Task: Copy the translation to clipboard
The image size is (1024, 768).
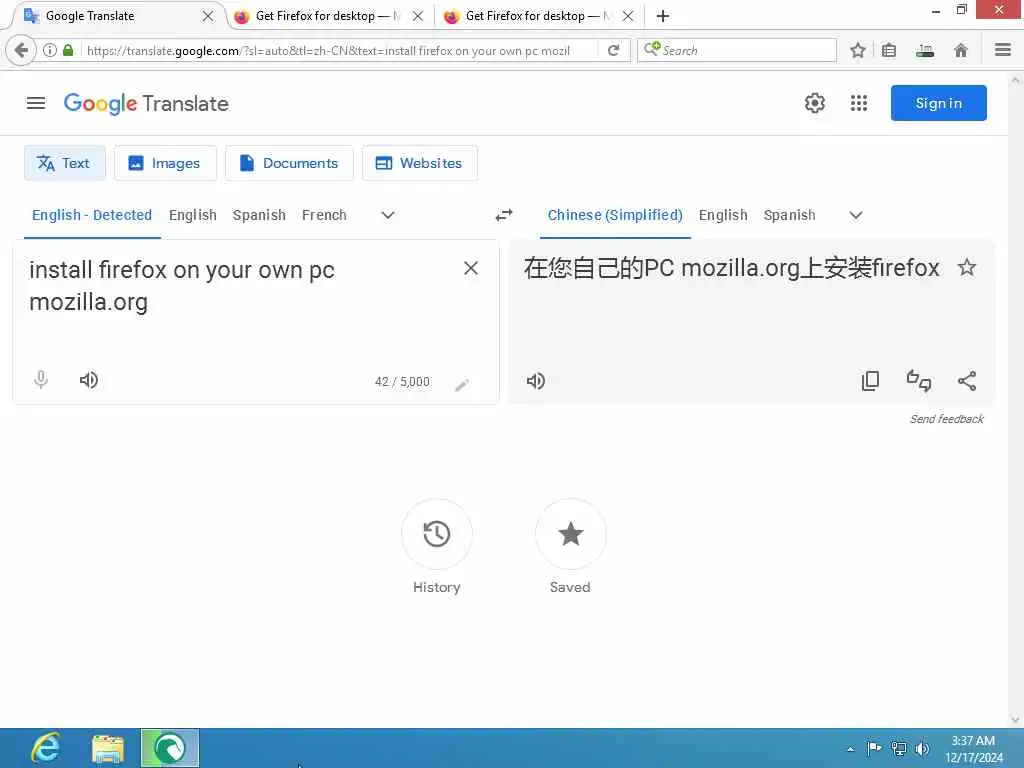Action: 871,381
